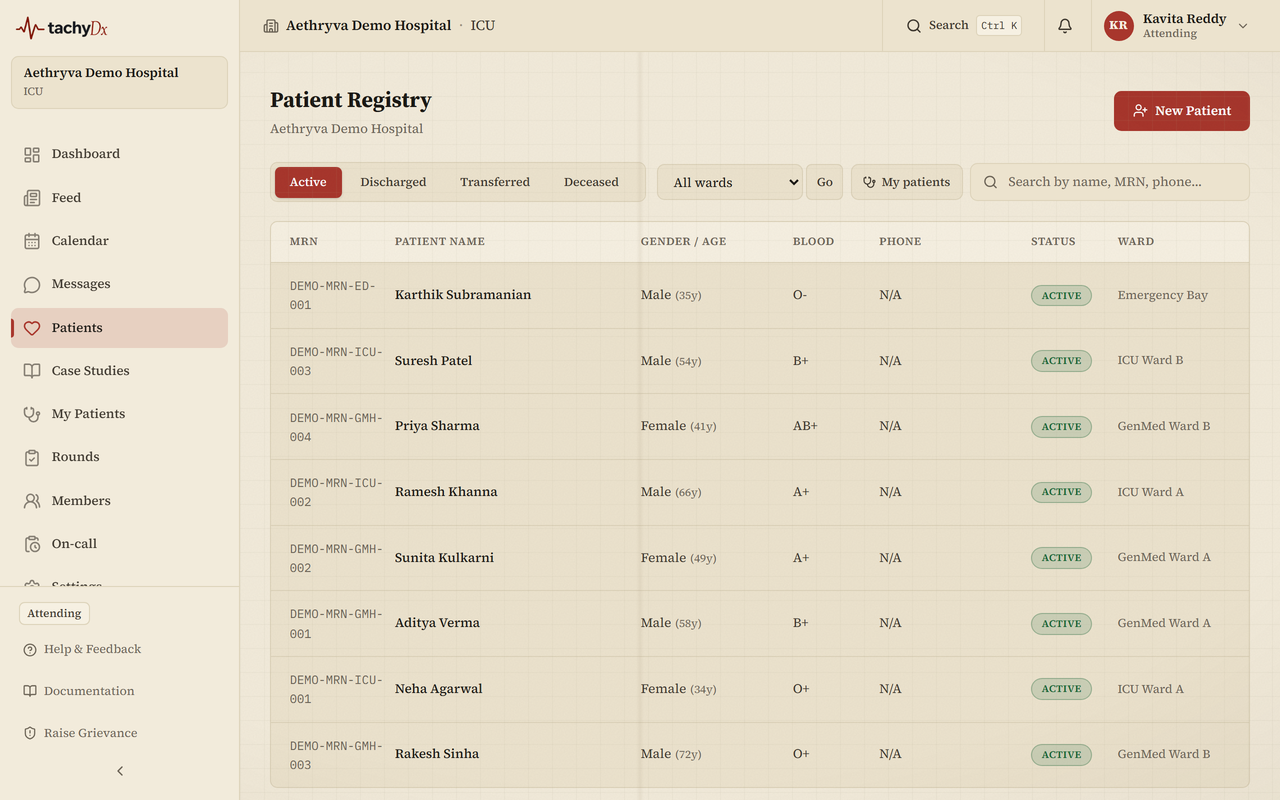Screen dimensions: 1280x800
Task: Click the Feed newspaper icon
Action: coord(32,198)
